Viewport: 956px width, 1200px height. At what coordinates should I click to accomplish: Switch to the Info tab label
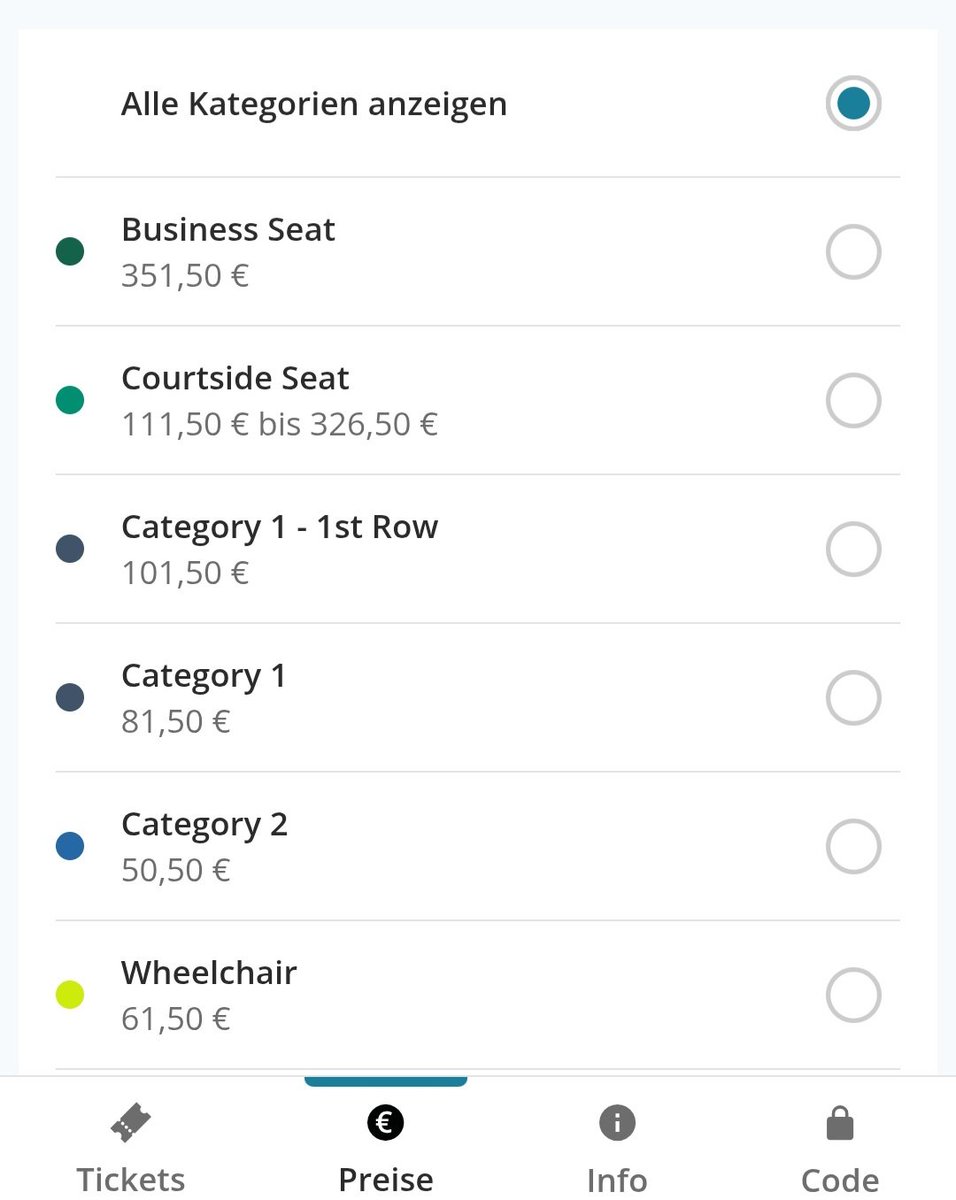click(x=617, y=1180)
